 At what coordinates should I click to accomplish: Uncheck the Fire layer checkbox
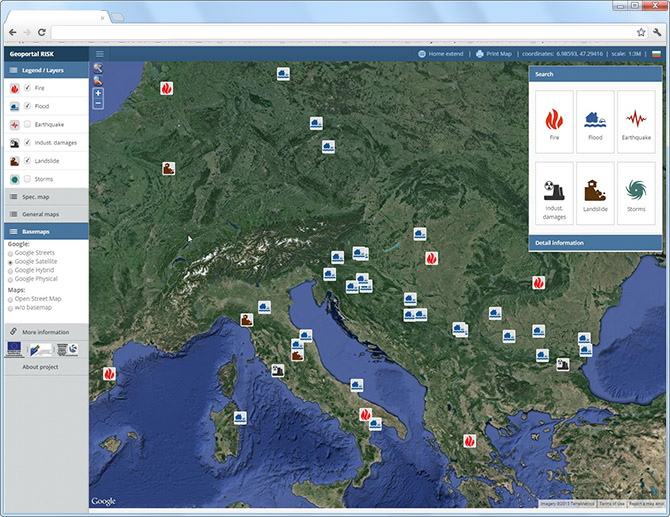click(x=27, y=88)
